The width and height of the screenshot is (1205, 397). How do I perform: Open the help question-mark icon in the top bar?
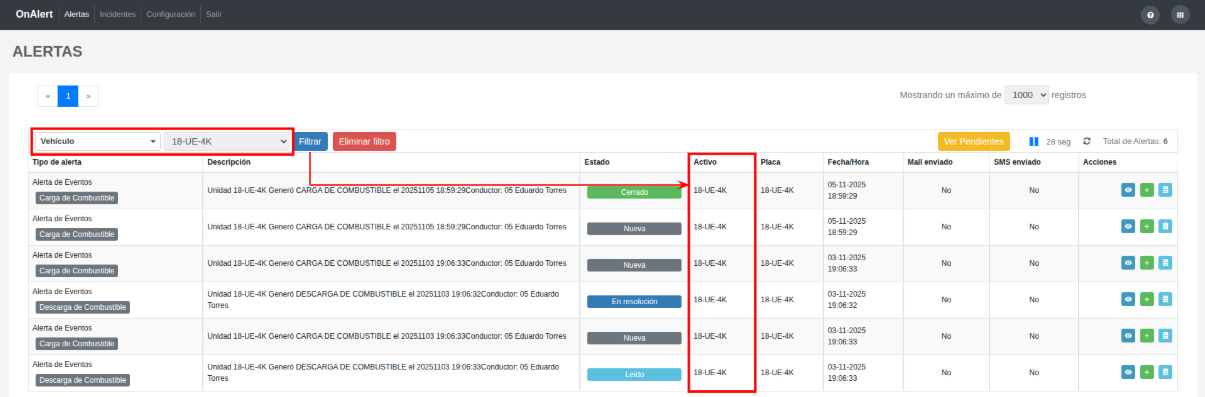[1151, 15]
